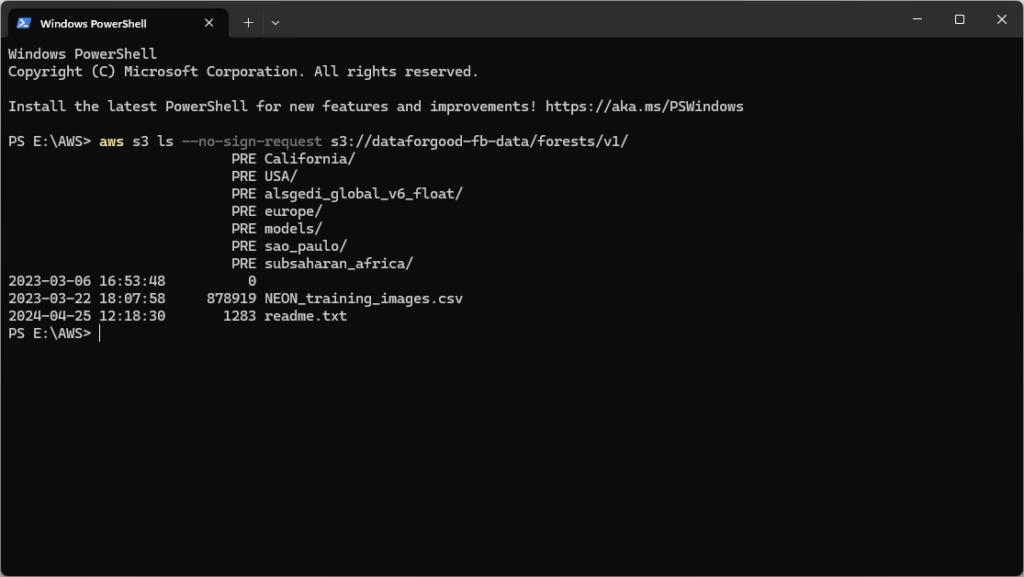The height and width of the screenshot is (577, 1024).
Task: Click the alsgedi_global_v6_float/ prefix entry
Action: 363,194
